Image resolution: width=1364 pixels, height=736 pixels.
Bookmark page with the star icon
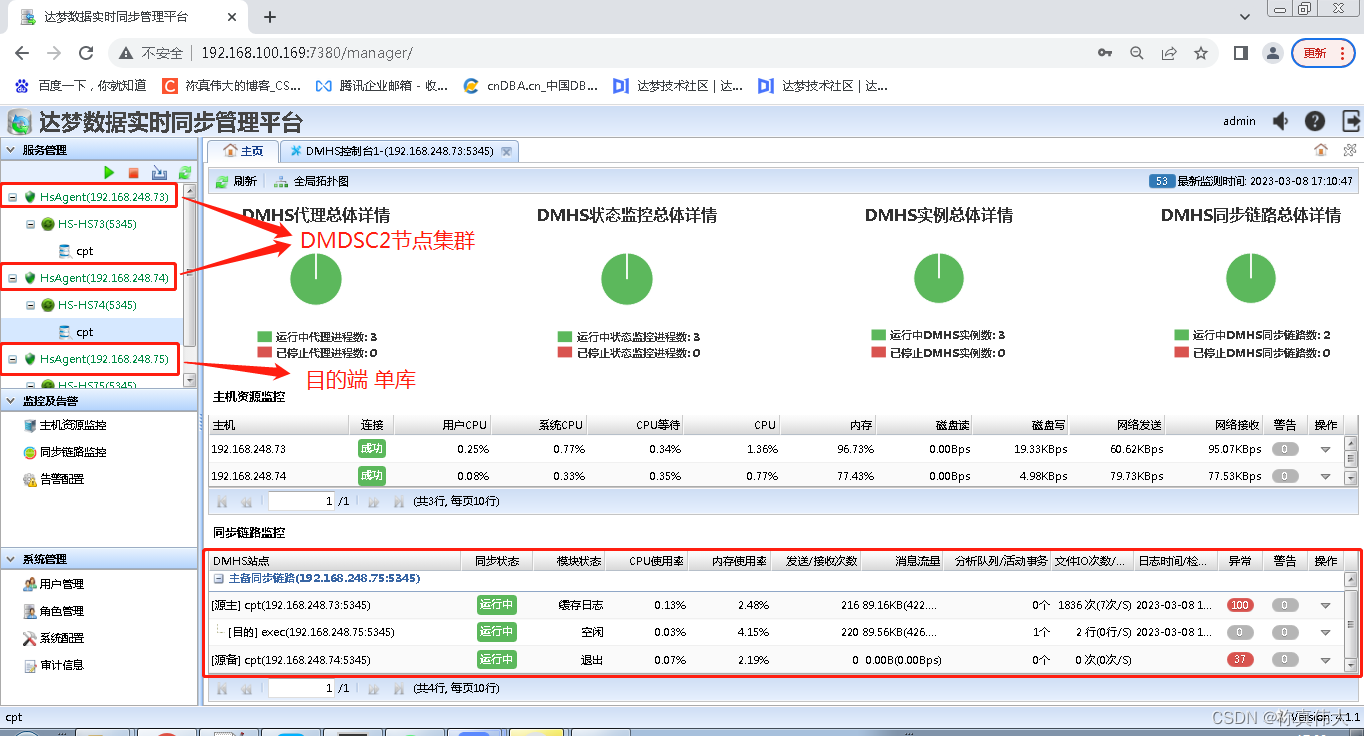click(x=1201, y=53)
